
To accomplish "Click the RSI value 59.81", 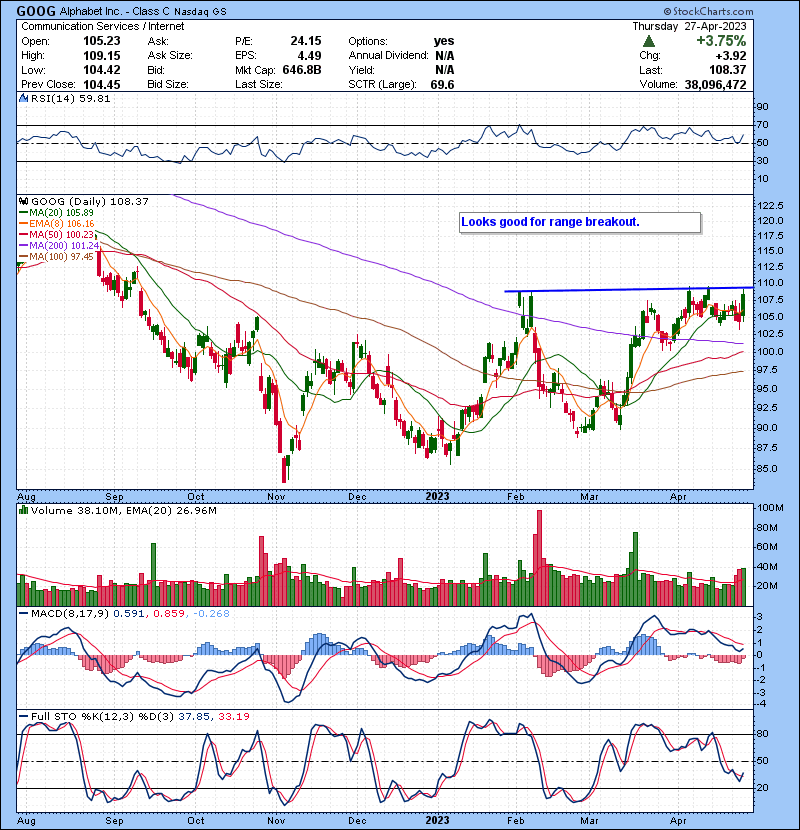I will 93,98.
